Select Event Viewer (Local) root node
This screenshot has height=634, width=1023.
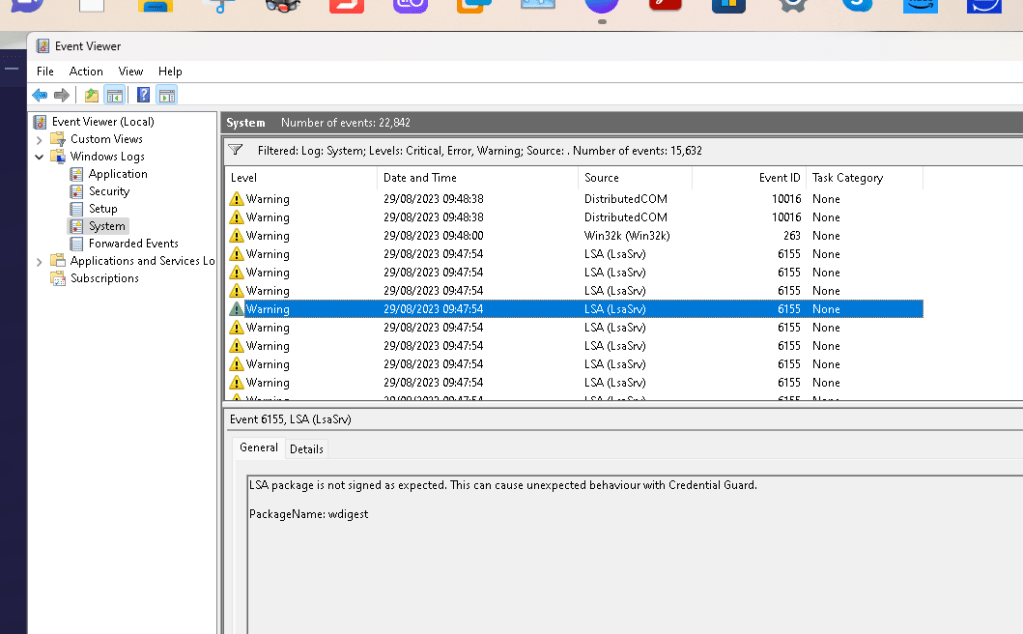[103, 122]
